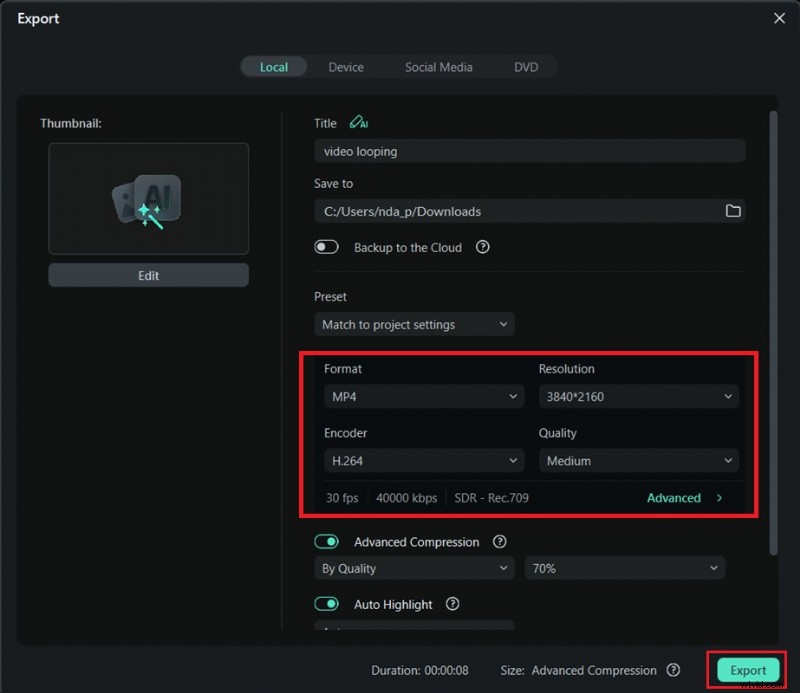Click the video looping title field
The height and width of the screenshot is (693, 800).
(530, 150)
